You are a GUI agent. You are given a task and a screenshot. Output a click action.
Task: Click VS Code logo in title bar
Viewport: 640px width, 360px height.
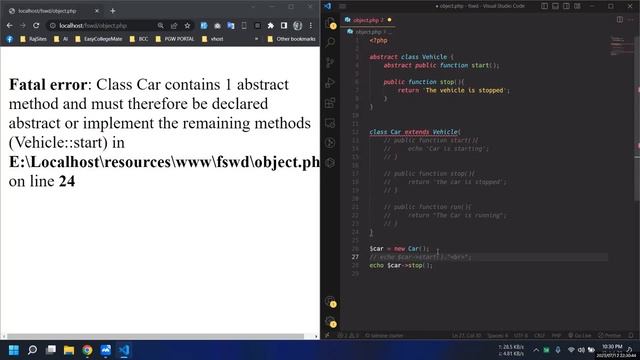pyautogui.click(x=328, y=6)
